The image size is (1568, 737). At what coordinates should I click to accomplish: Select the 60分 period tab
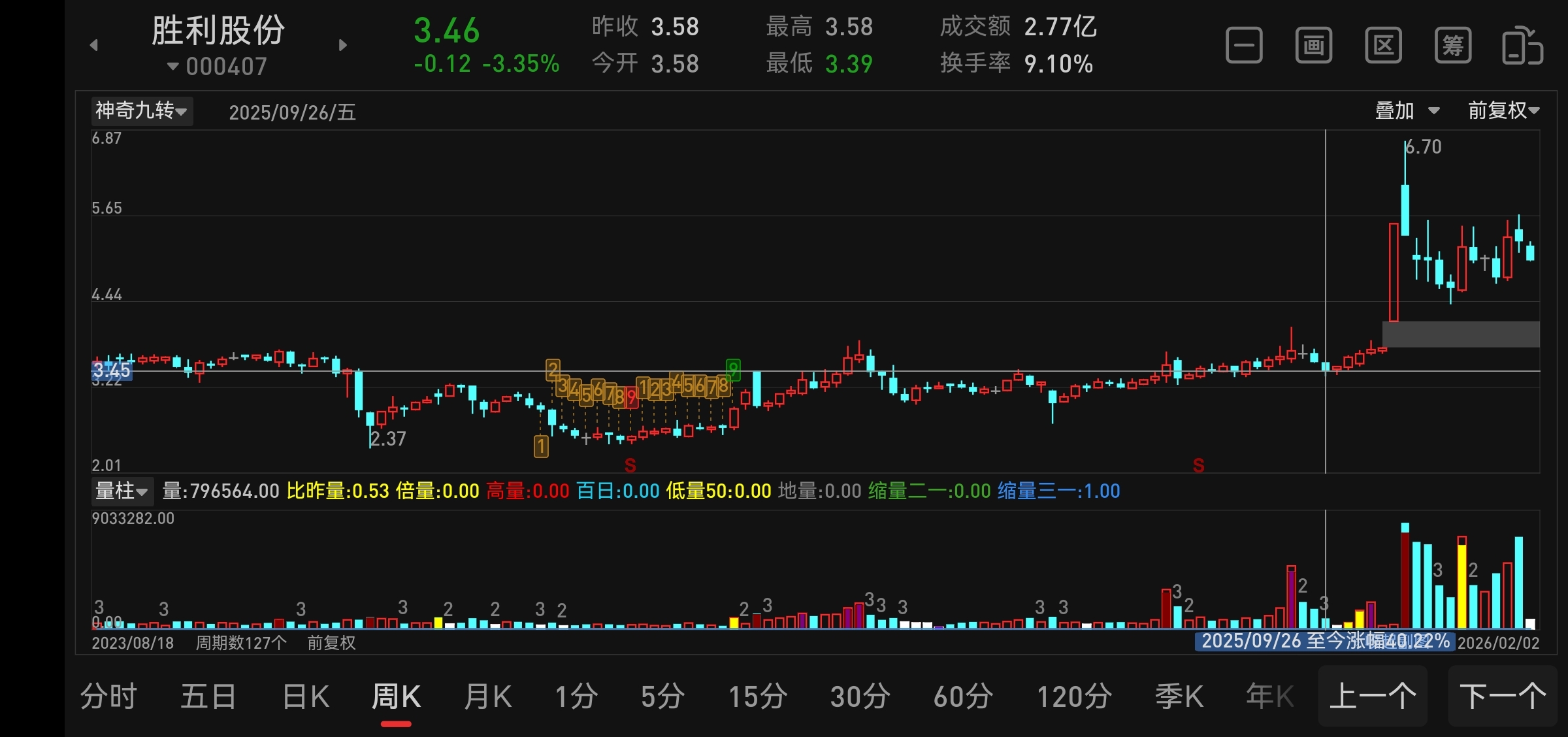pyautogui.click(x=963, y=696)
